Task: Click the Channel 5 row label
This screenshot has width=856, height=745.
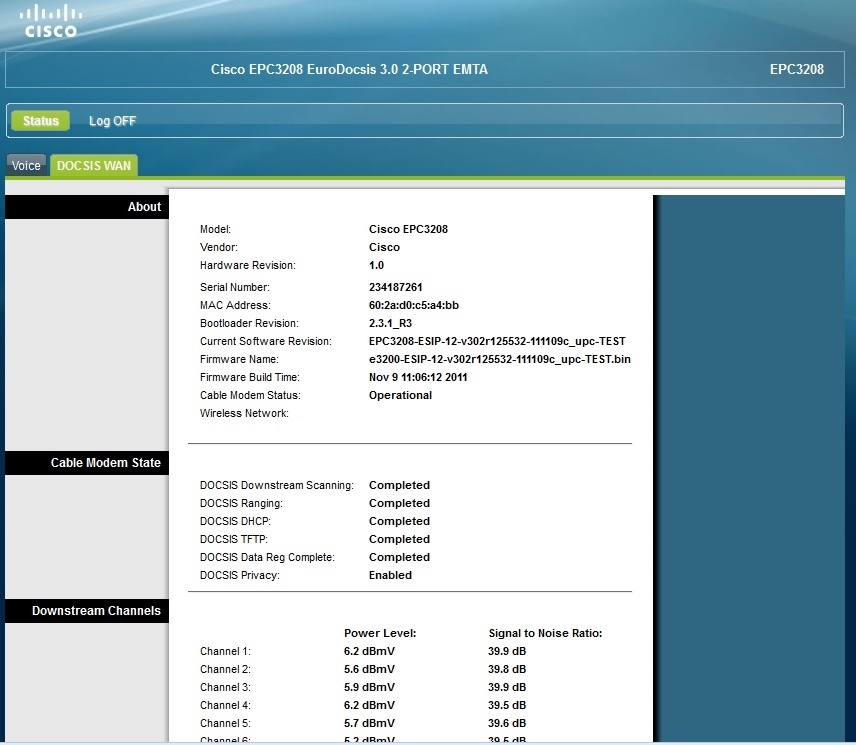Action: (x=225, y=723)
